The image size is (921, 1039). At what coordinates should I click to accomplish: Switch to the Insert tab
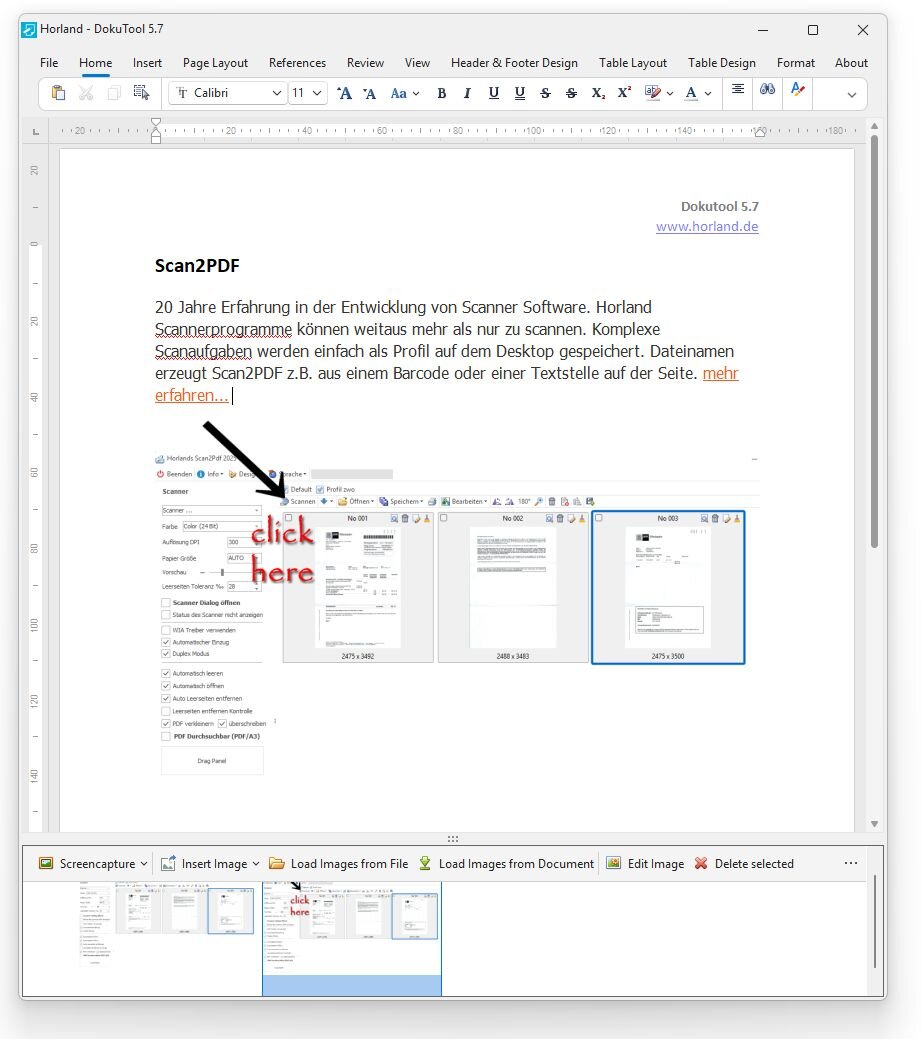(x=147, y=63)
